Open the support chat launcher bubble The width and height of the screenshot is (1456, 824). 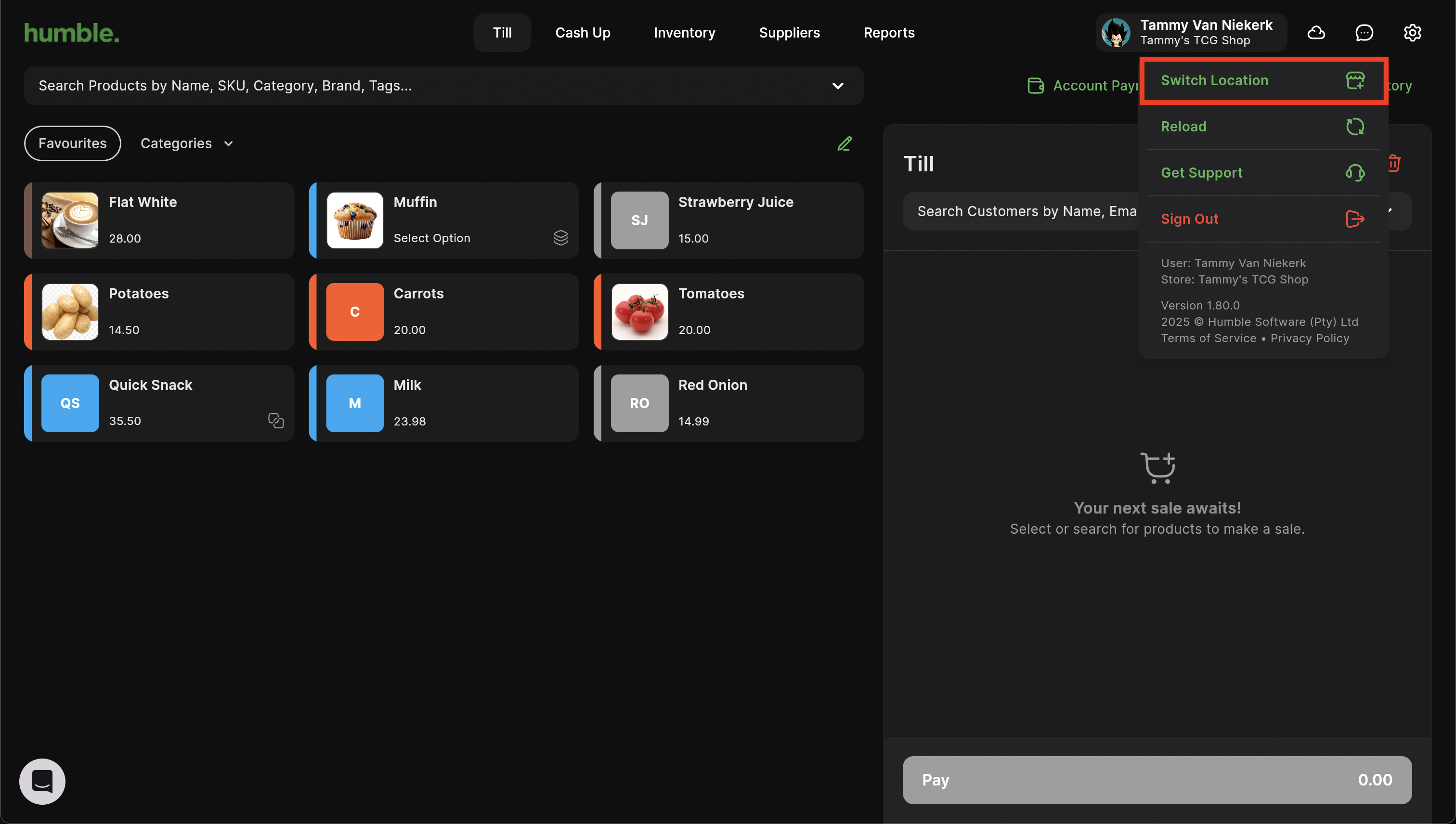42,781
